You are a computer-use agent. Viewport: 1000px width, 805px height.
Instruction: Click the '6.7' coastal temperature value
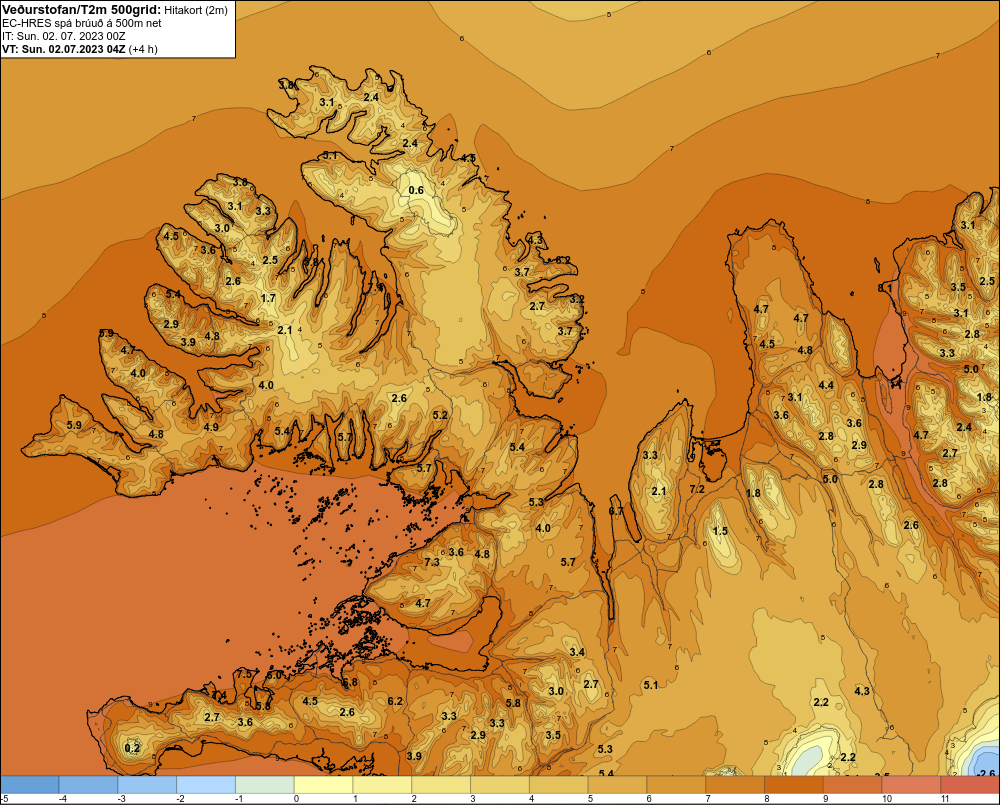pos(615,511)
